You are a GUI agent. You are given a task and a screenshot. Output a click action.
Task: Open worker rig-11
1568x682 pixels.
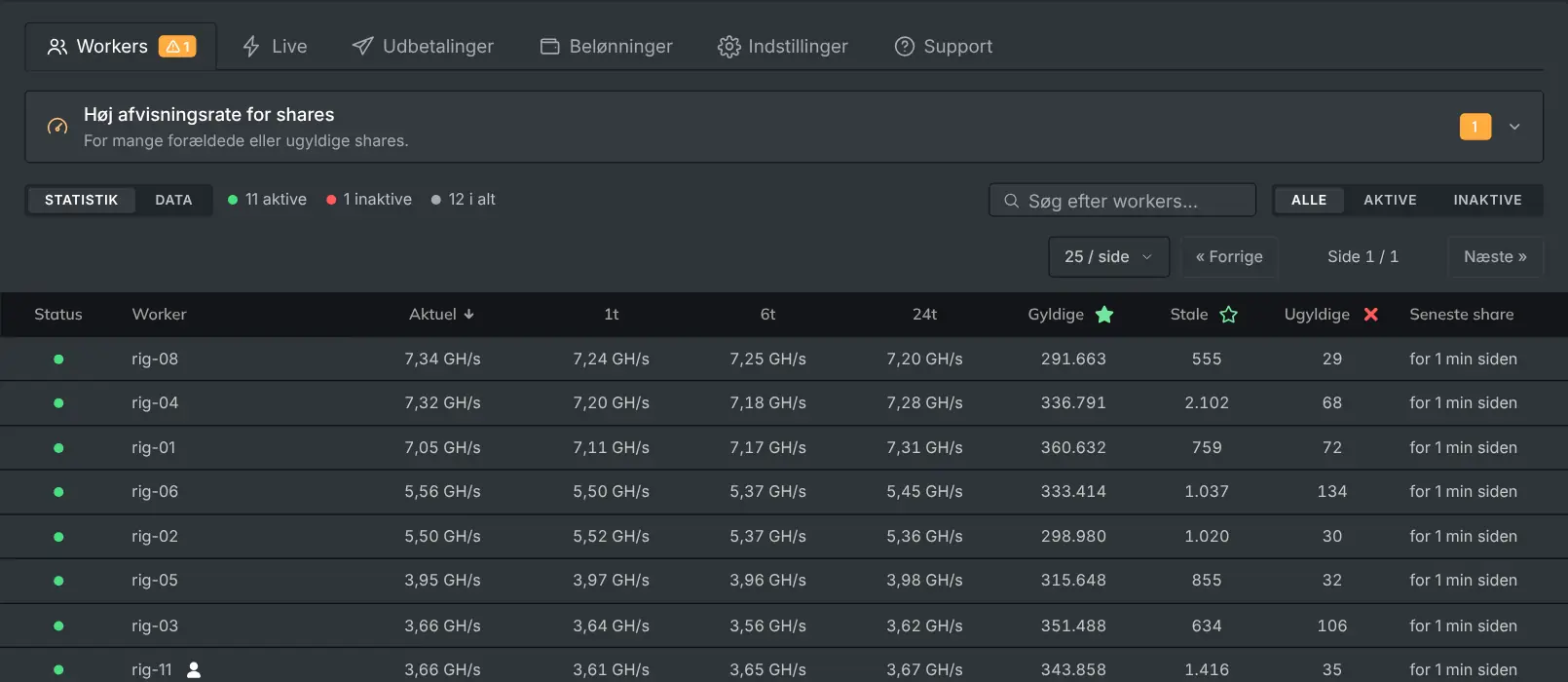[x=152, y=670]
